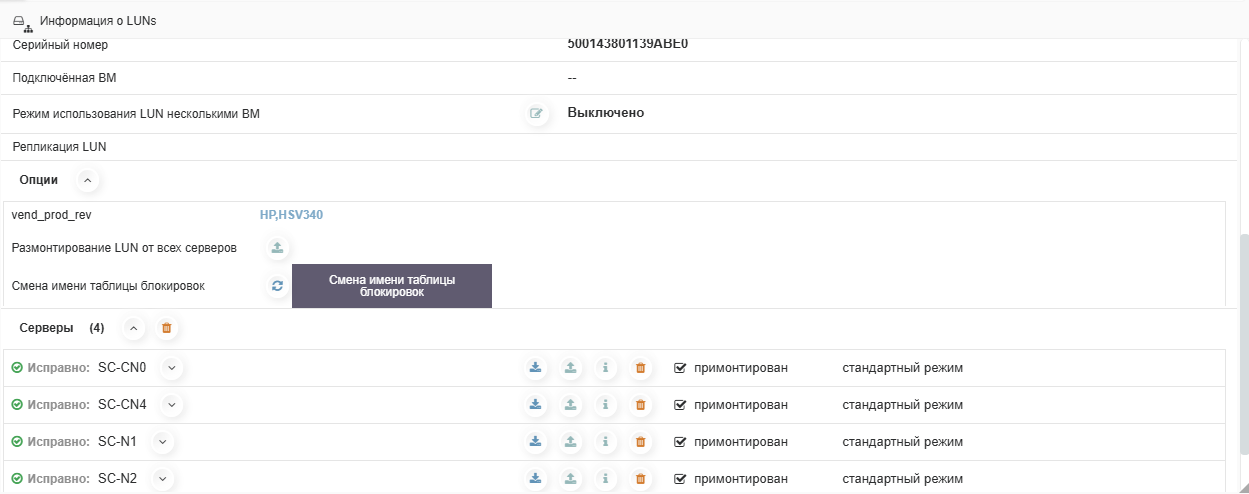This screenshot has height=494, width=1249.
Task: Click the Информация о LUNs title
Action: click(x=98, y=20)
